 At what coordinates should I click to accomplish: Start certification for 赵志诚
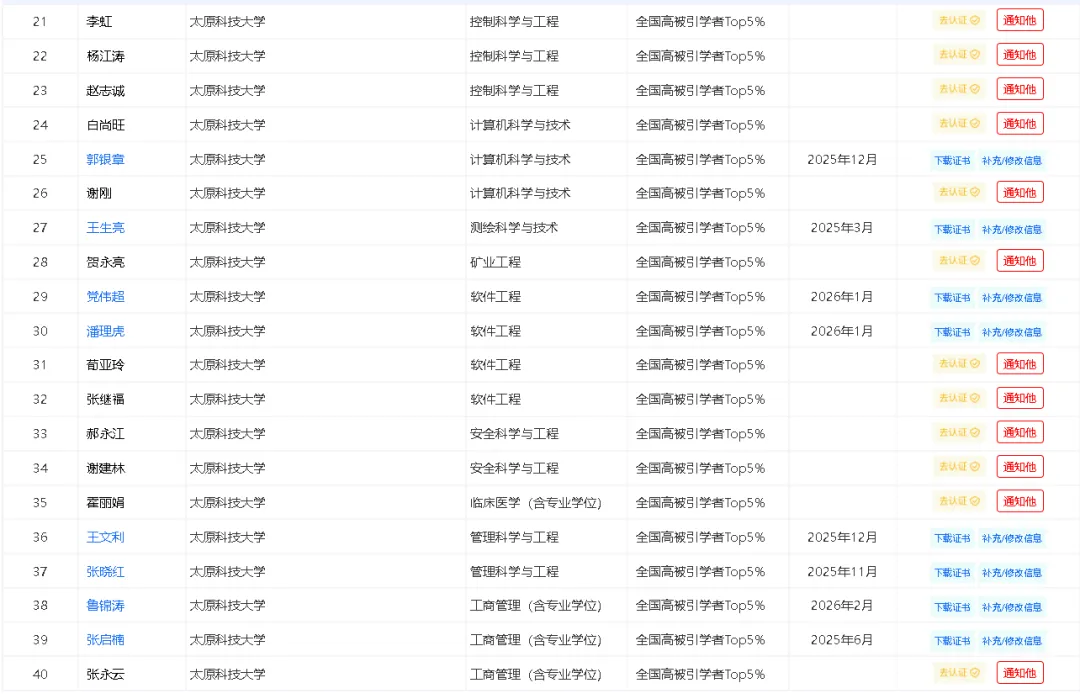959,89
